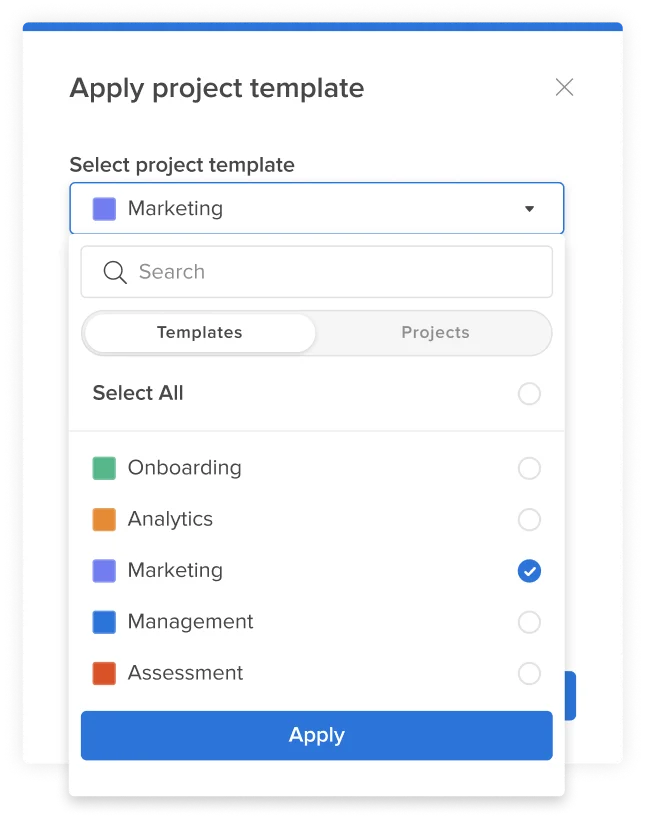Click the search magnifier icon
Viewport: 645px width, 817px height.
[113, 271]
